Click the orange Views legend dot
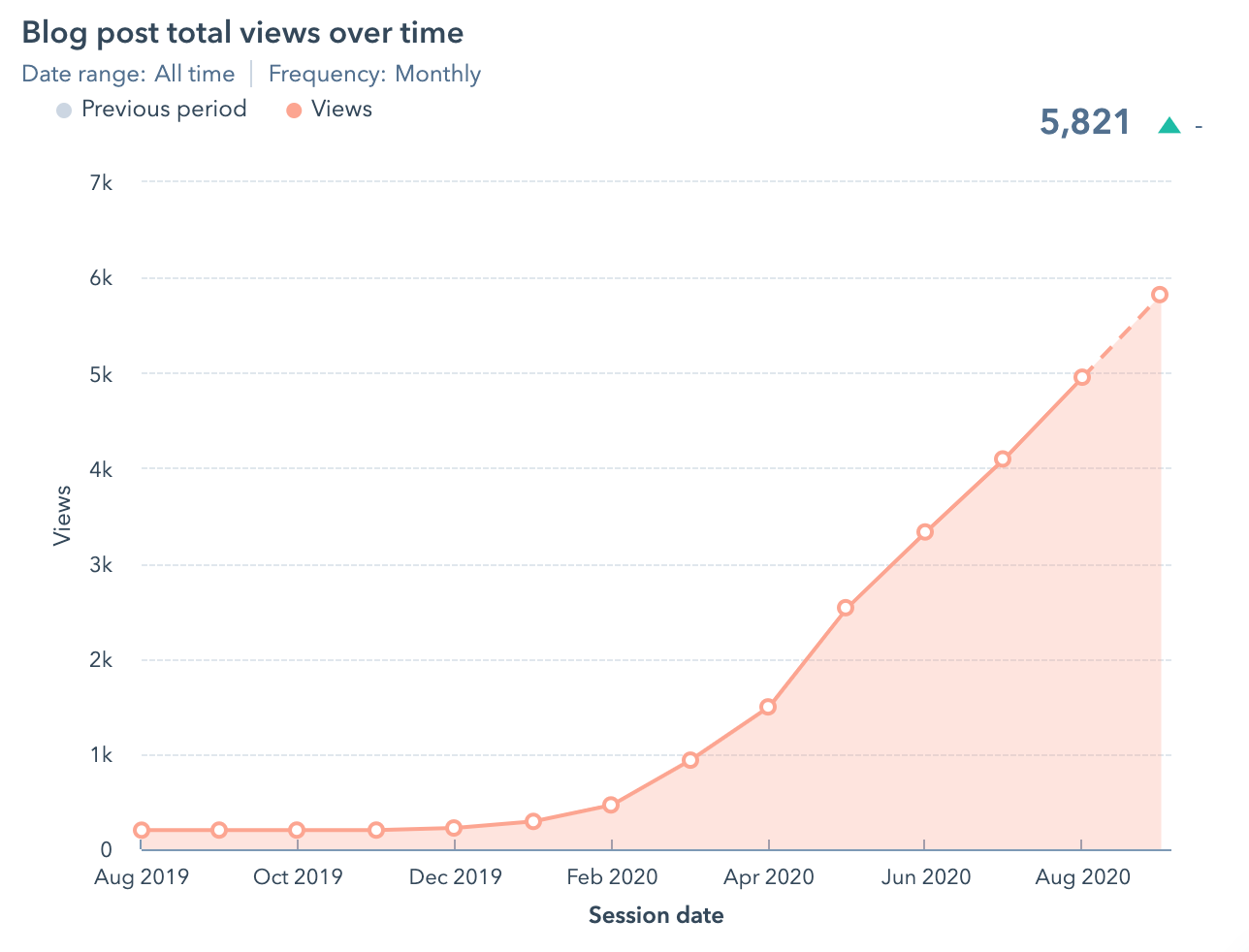This screenshot has height=952, width=1249. [x=294, y=111]
